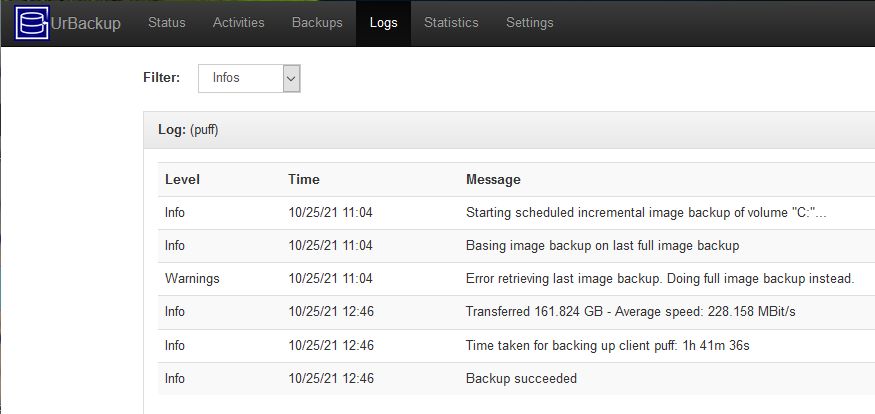The height and width of the screenshot is (414, 875).
Task: Select the Warnings log row
Action: 516,279
